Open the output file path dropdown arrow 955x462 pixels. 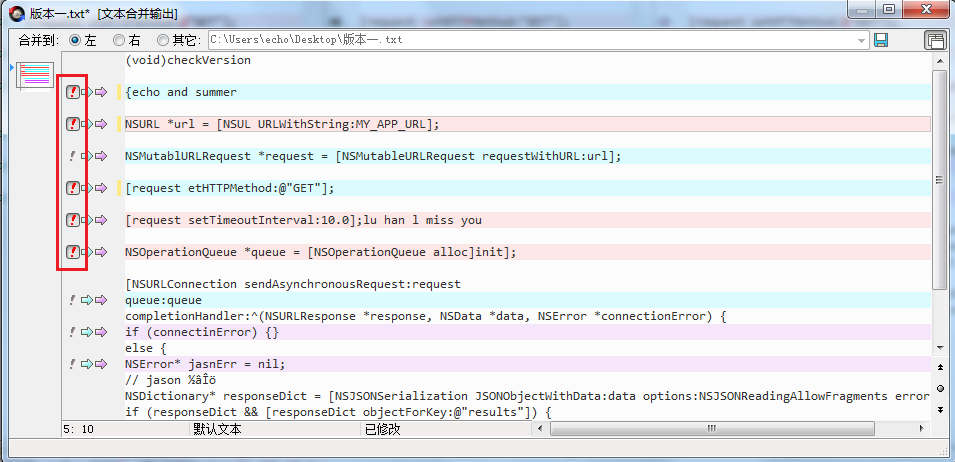pos(862,41)
